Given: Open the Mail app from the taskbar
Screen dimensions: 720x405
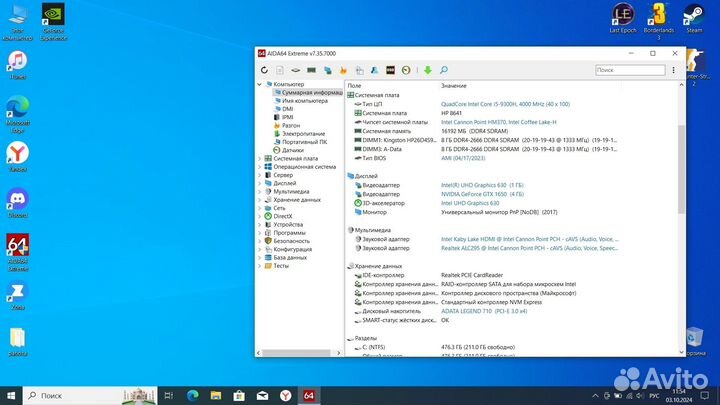Looking at the screenshot, I should point(262,395).
